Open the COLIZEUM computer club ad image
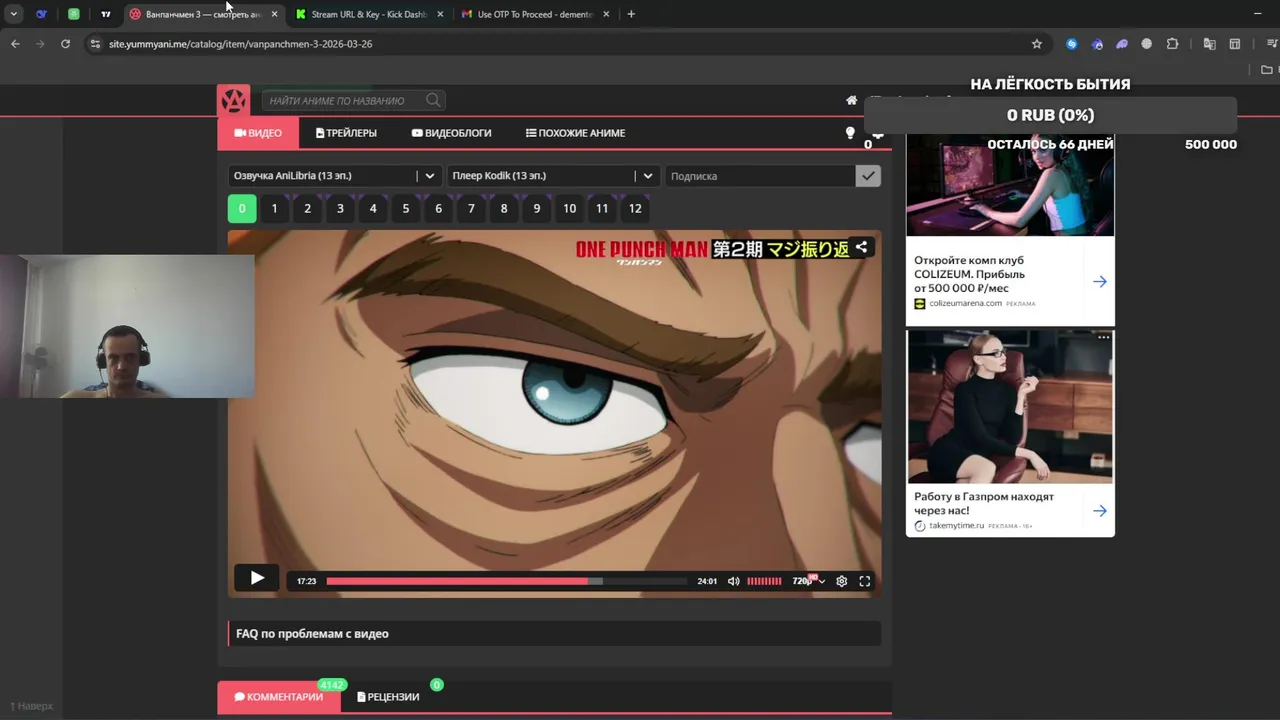The width and height of the screenshot is (1280, 720). (1010, 184)
